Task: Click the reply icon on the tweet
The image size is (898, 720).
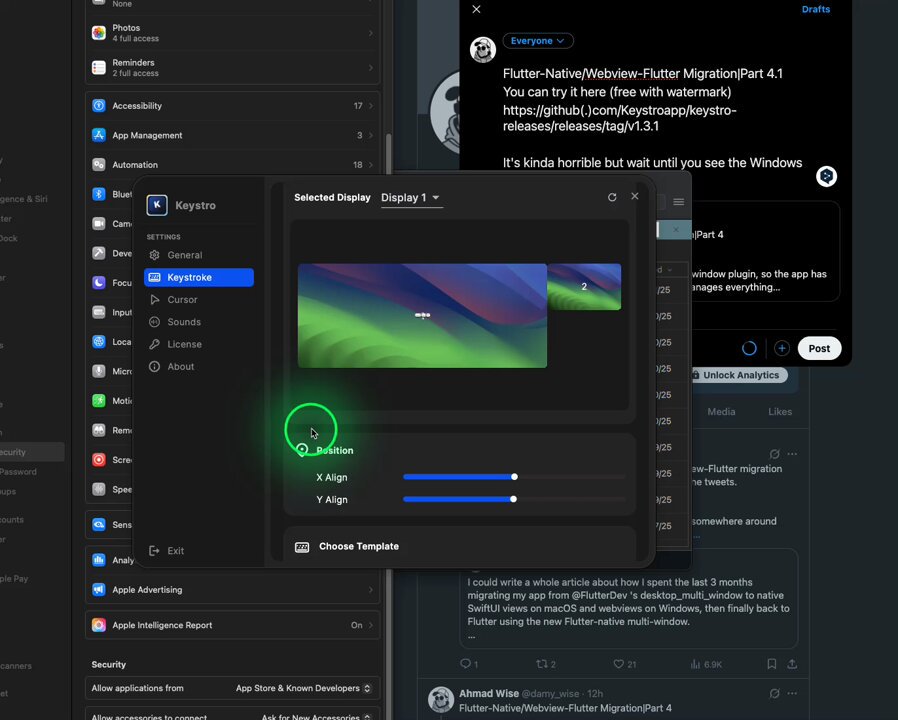Action: coord(465,664)
